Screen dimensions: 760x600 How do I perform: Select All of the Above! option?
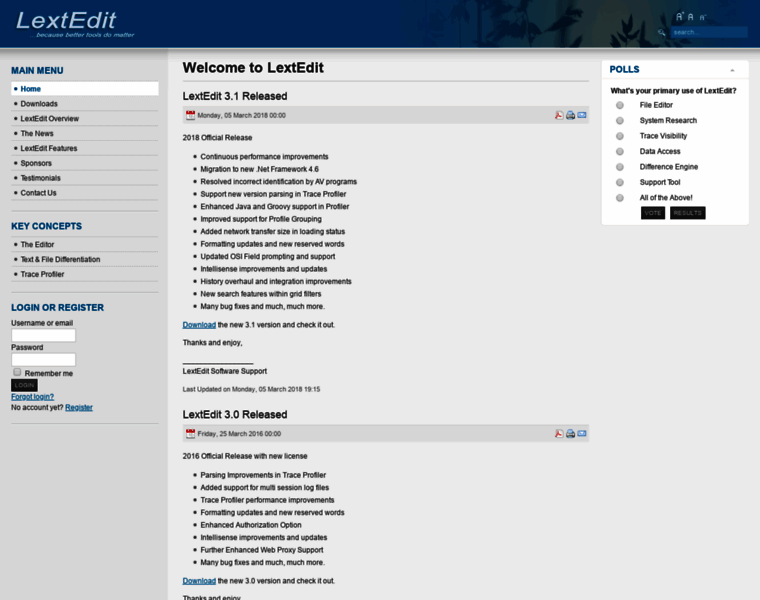(x=619, y=198)
